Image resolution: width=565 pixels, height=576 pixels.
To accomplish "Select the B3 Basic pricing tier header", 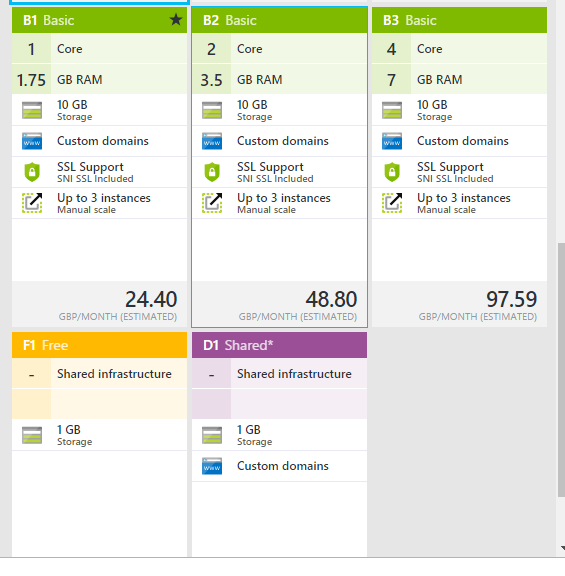I will pos(460,20).
